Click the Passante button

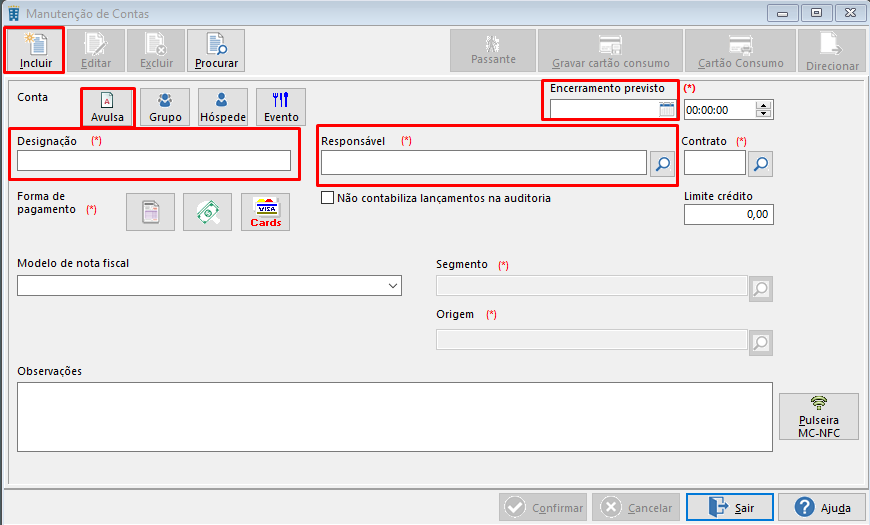click(493, 51)
